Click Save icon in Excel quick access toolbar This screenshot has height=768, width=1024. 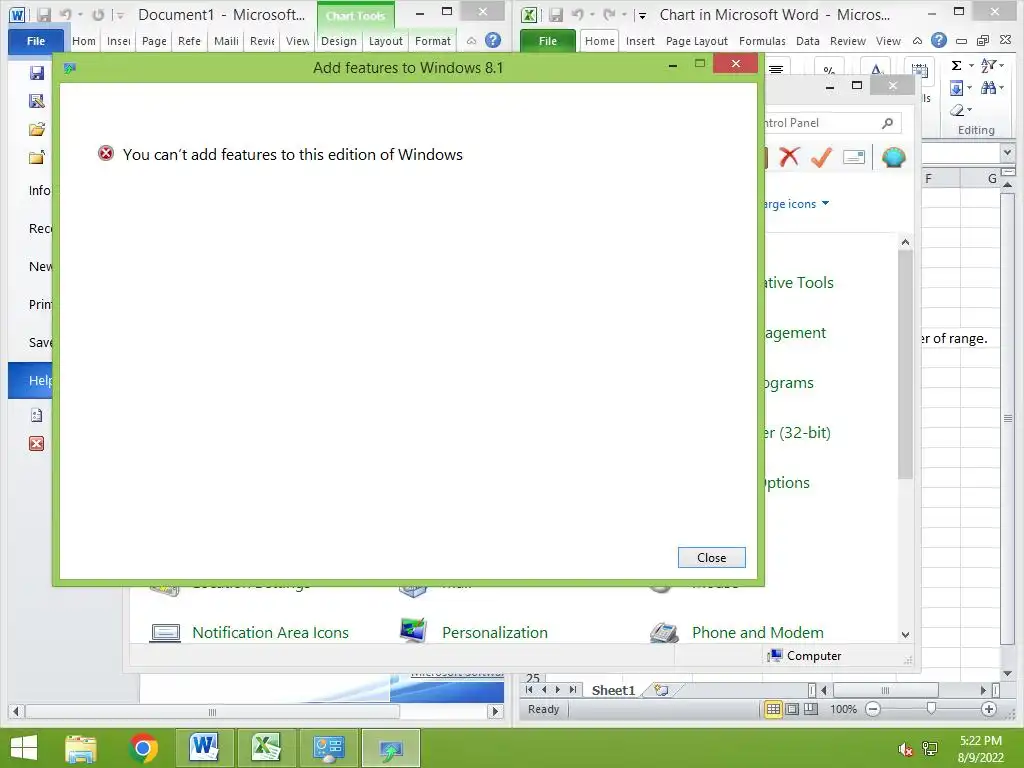tap(555, 14)
